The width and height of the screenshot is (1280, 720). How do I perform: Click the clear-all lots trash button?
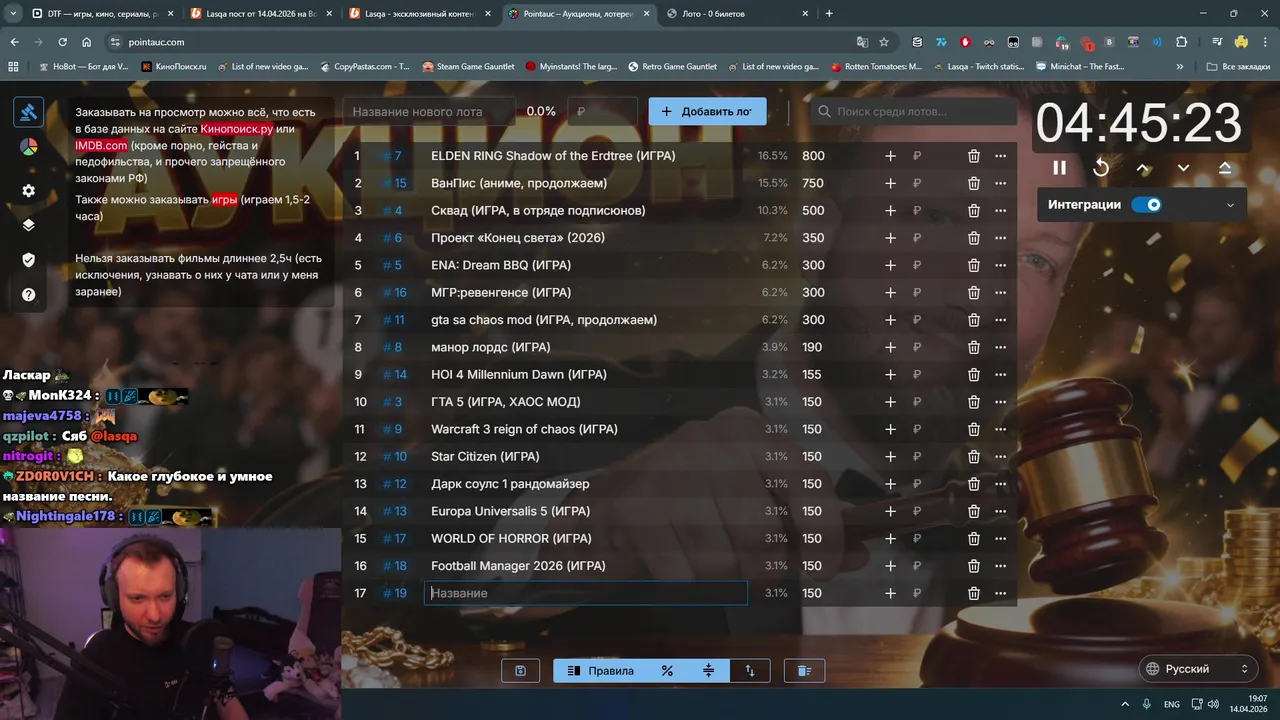click(804, 671)
